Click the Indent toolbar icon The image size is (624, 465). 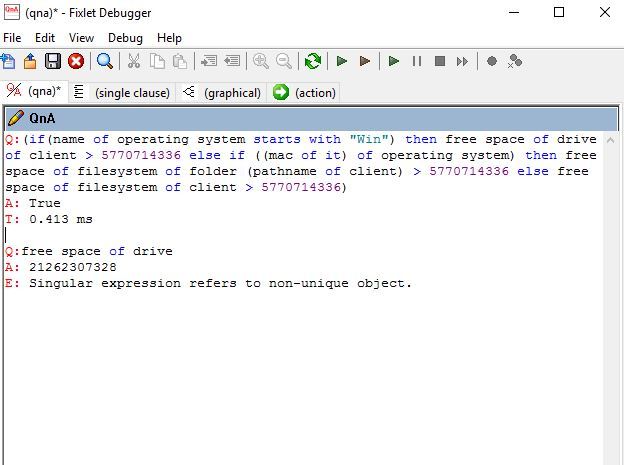tap(209, 61)
